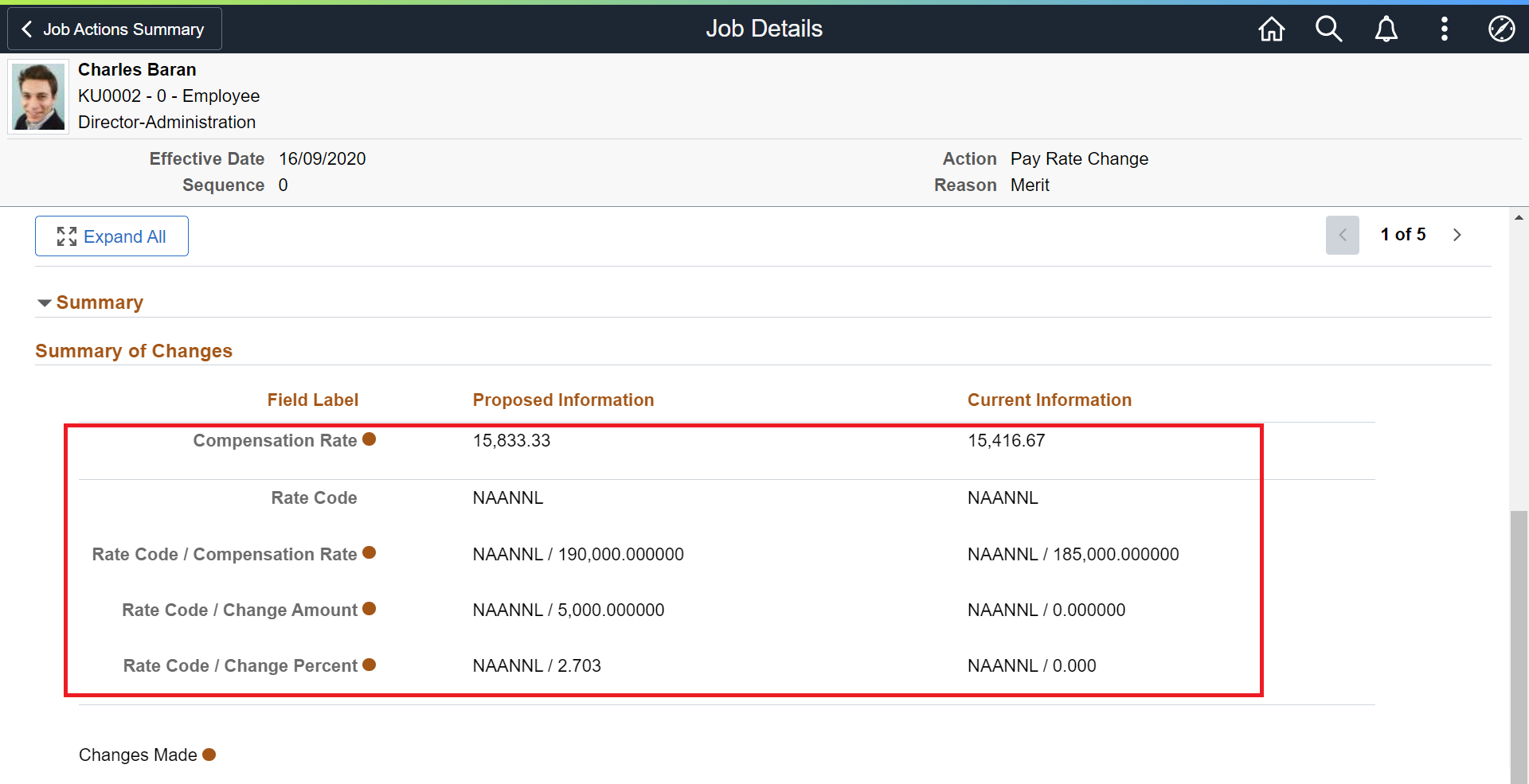
Task: Click the previous record arrow button
Action: point(1342,235)
